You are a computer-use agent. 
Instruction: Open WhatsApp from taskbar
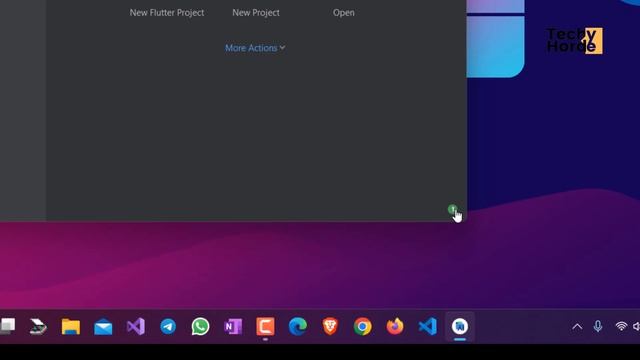[200, 327]
